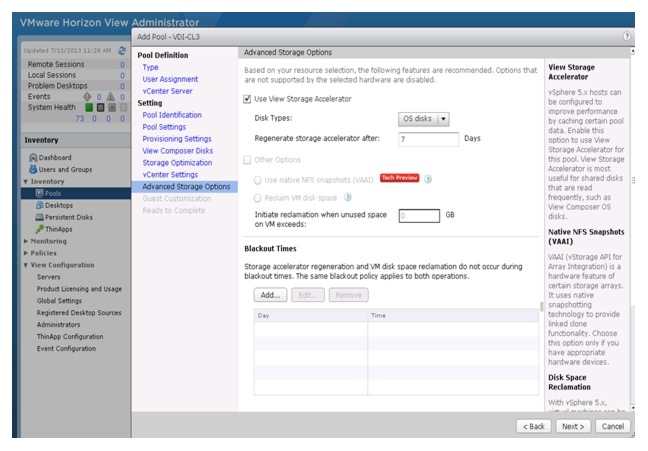Image resolution: width=648 pixels, height=451 pixels.
Task: Select the Reclaim VM disk space radio
Action: 257,198
